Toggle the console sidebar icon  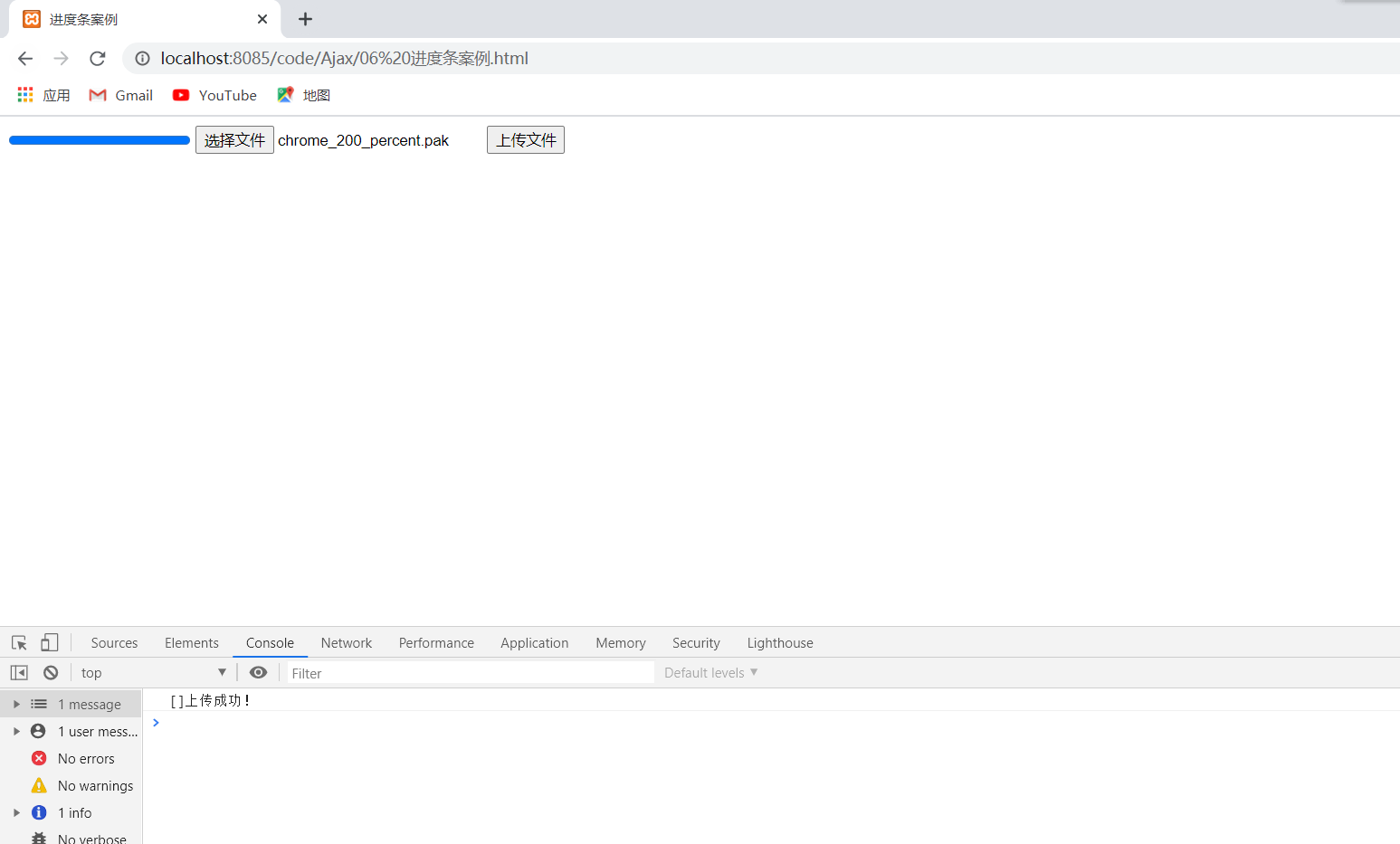tap(19, 673)
